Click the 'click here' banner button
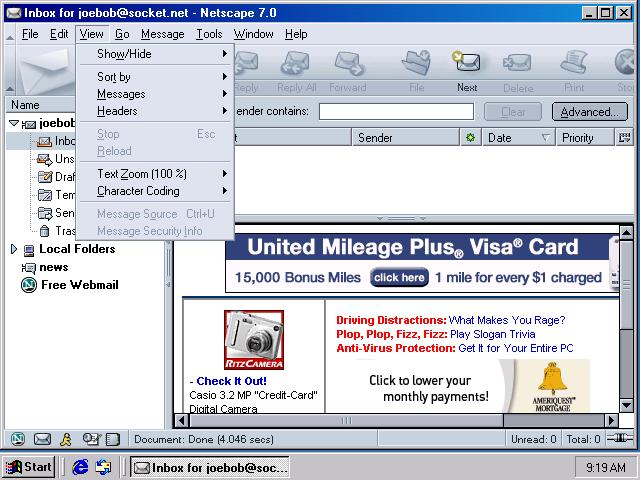 (399, 278)
